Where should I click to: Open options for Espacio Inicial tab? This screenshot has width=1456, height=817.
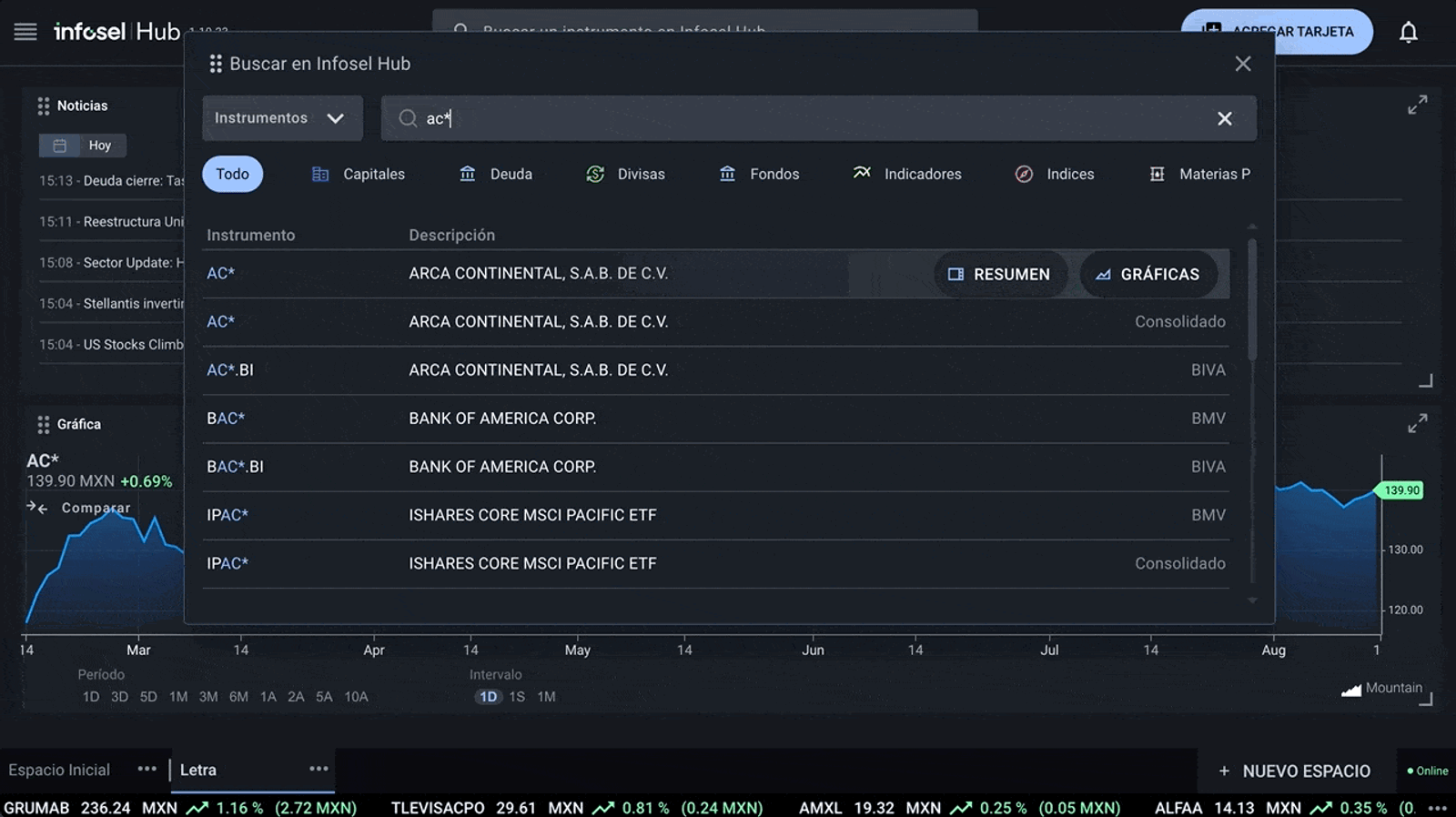[x=147, y=769]
